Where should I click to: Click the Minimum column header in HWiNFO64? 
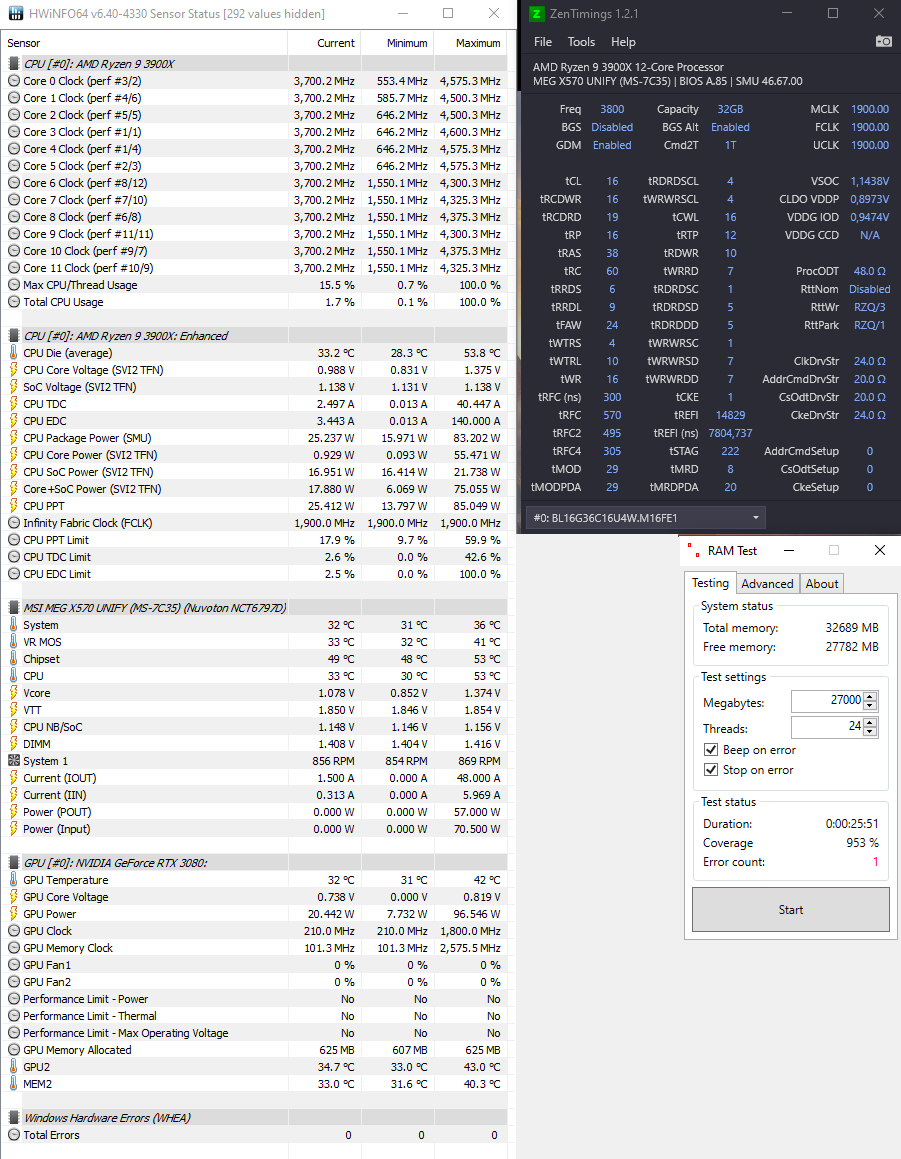point(397,43)
